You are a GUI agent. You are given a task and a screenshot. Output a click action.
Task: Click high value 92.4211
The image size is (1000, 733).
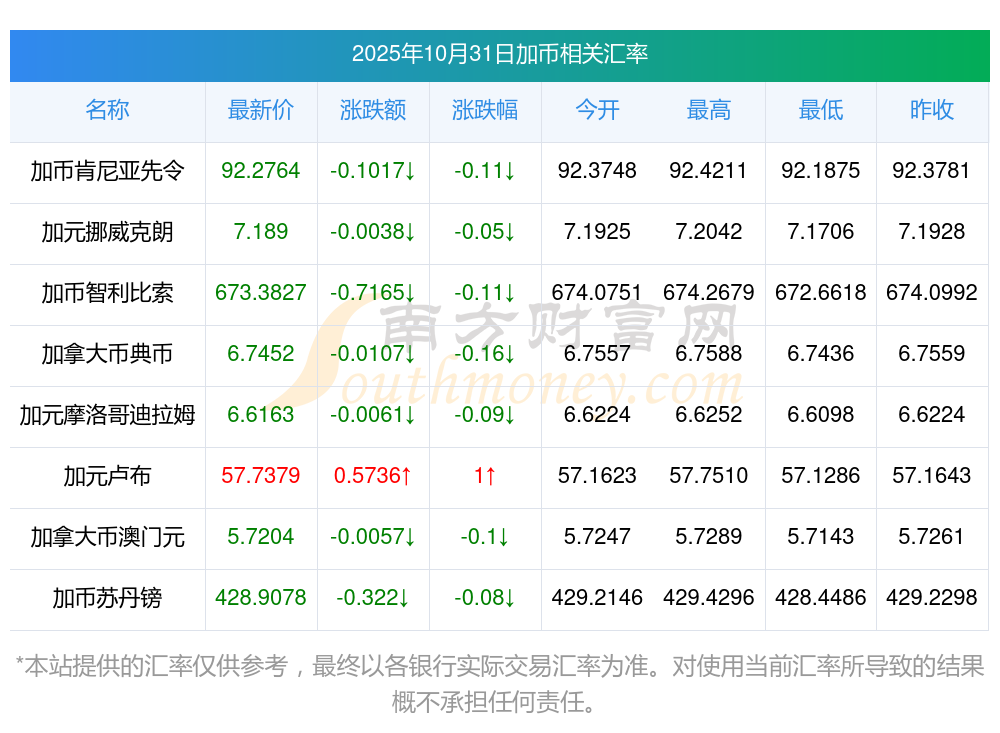coord(709,170)
